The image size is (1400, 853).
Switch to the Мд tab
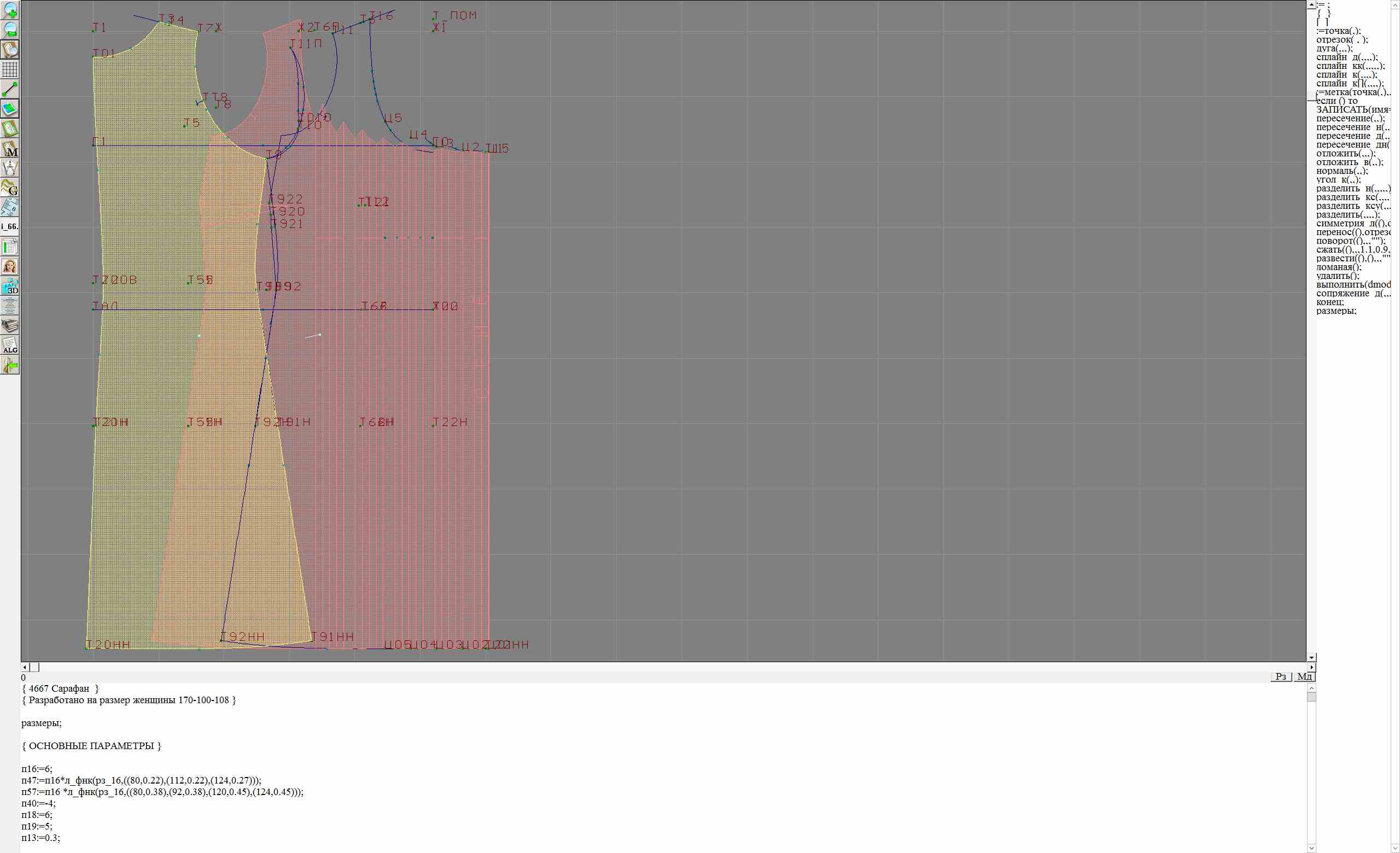click(1304, 676)
